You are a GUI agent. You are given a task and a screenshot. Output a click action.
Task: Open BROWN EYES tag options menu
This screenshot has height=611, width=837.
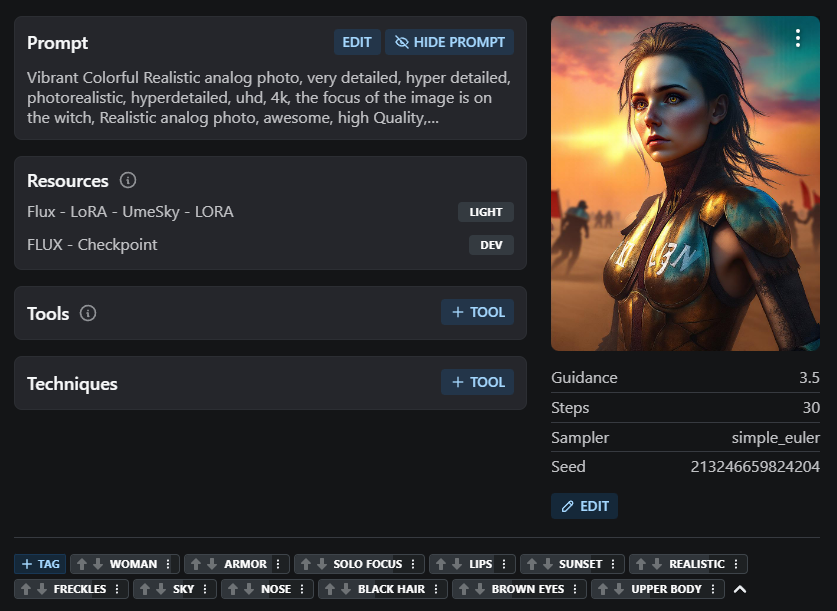(575, 589)
